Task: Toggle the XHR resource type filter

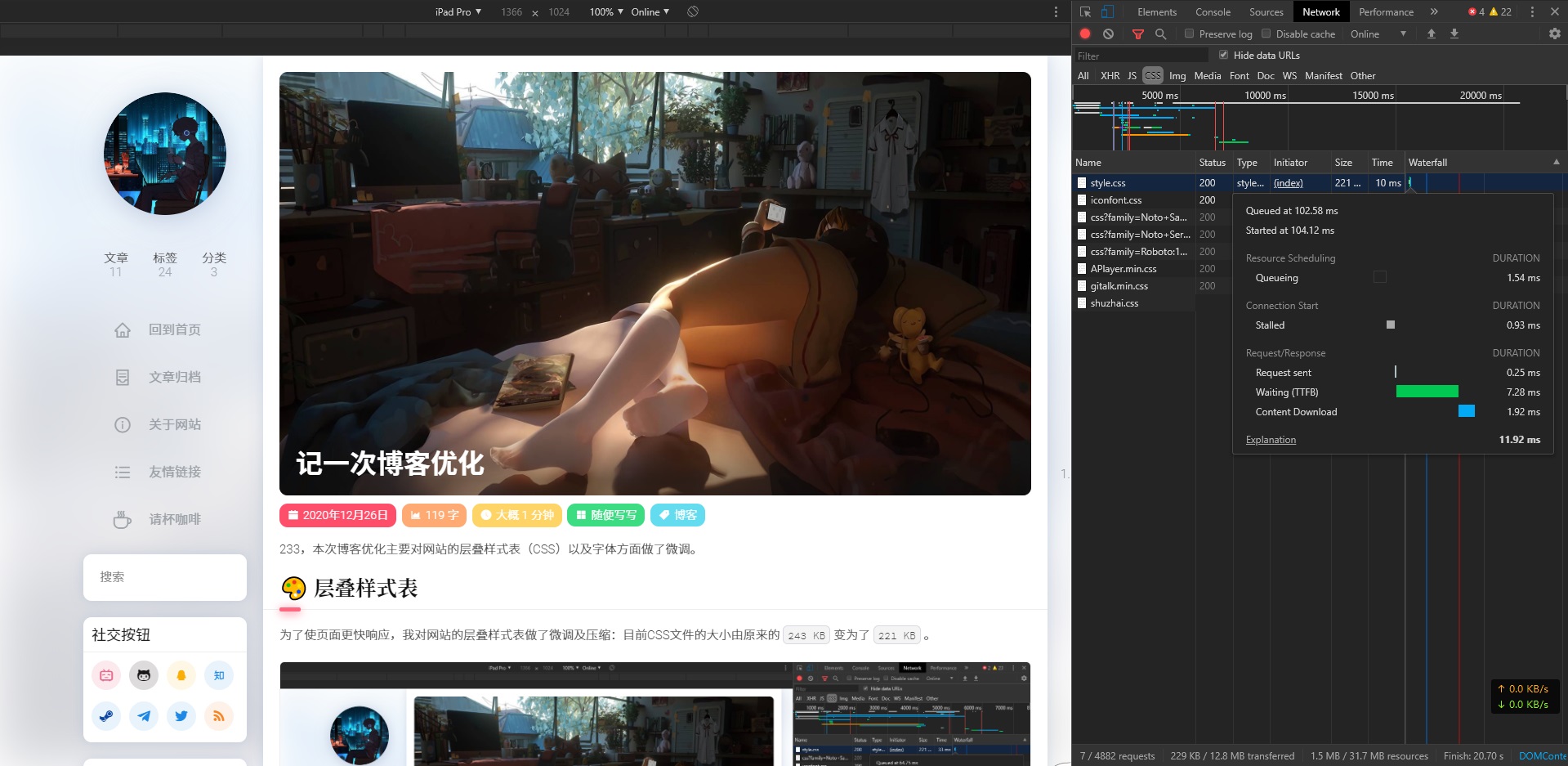Action: tap(1110, 75)
